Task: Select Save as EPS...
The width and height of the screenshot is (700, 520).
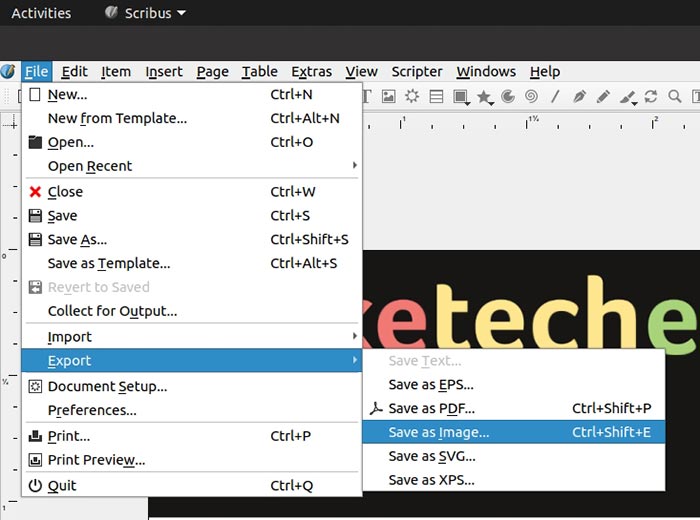Action: (513, 384)
